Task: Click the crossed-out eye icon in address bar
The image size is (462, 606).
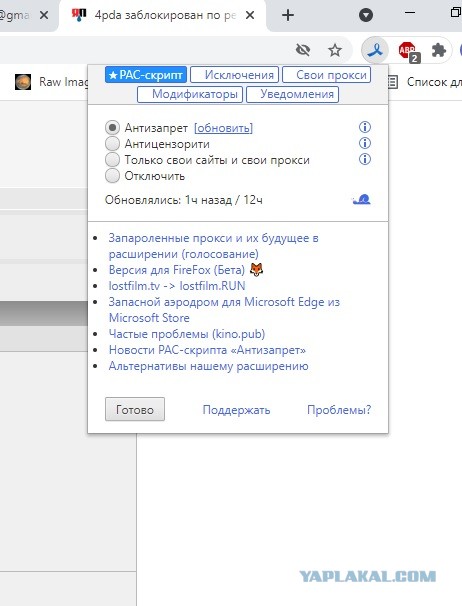Action: (303, 50)
